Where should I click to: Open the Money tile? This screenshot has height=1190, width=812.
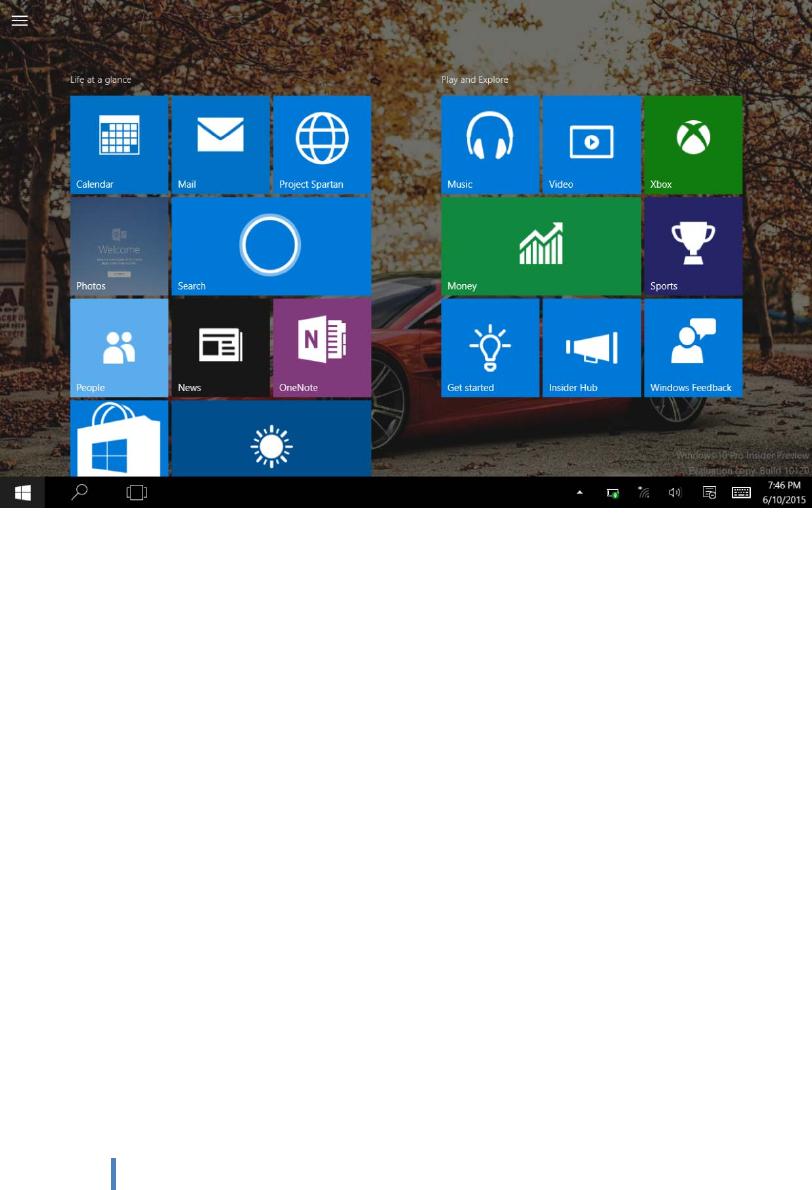coord(541,246)
